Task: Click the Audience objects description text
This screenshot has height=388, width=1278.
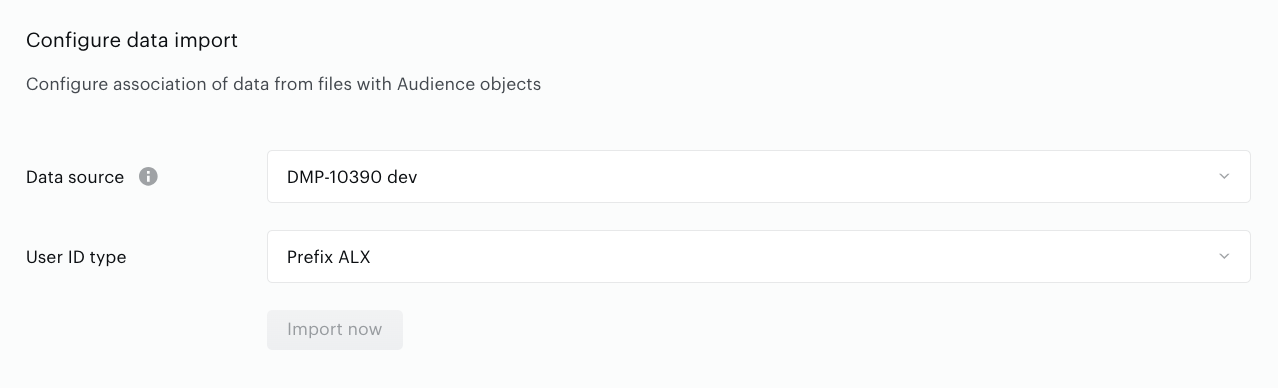Action: point(469,85)
